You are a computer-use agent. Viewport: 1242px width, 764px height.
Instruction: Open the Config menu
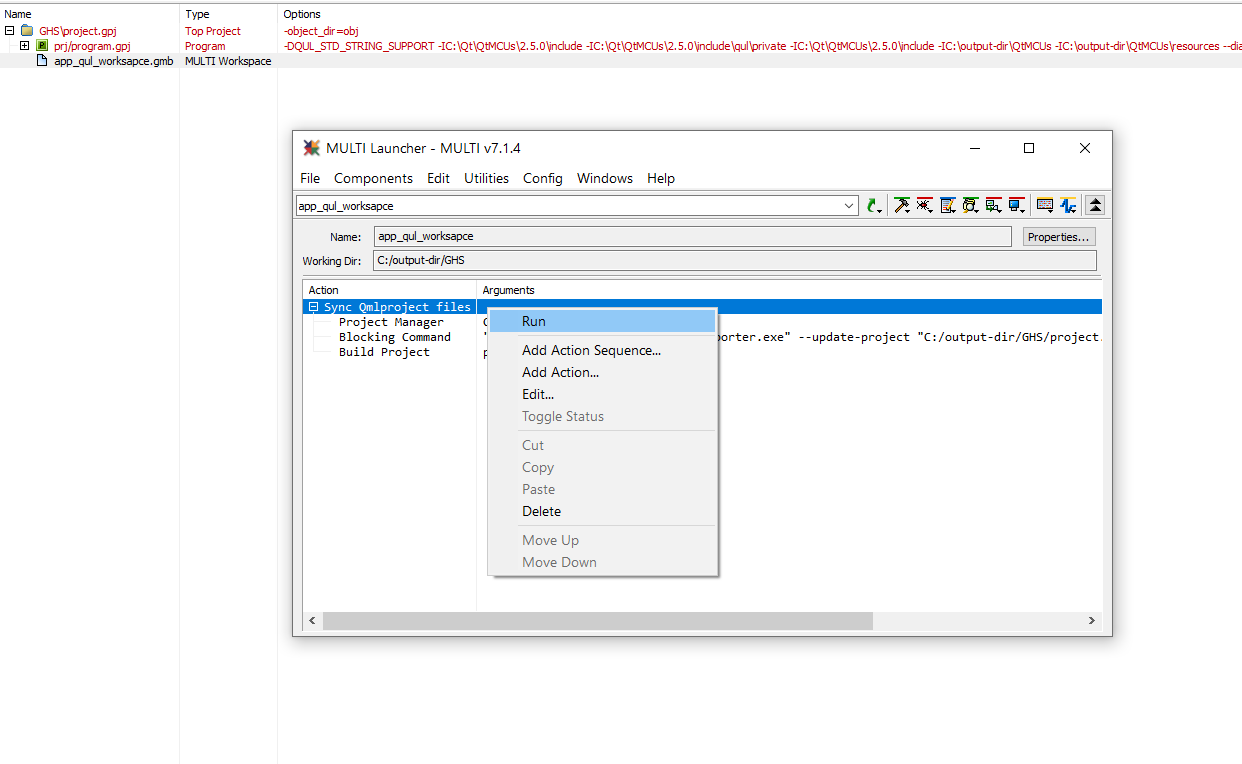tap(543, 178)
